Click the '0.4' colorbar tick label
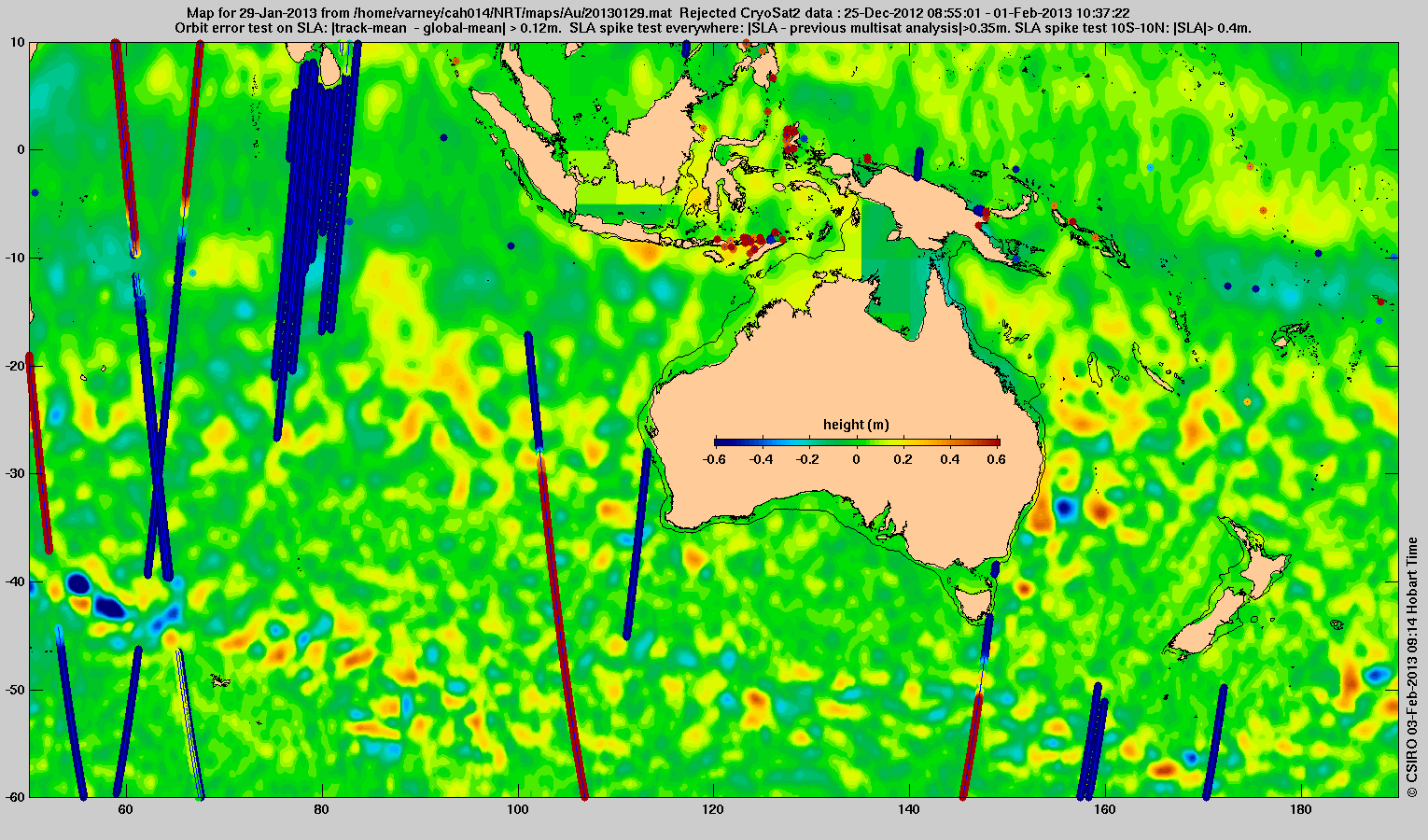1428x840 pixels. 952,459
